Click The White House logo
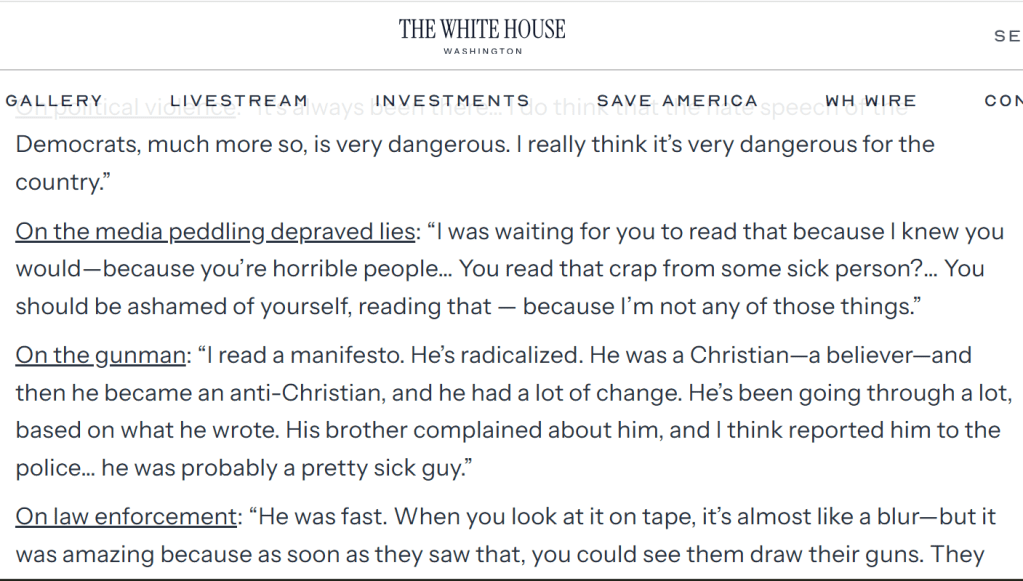Viewport: 1023px width, 581px height. click(x=482, y=29)
